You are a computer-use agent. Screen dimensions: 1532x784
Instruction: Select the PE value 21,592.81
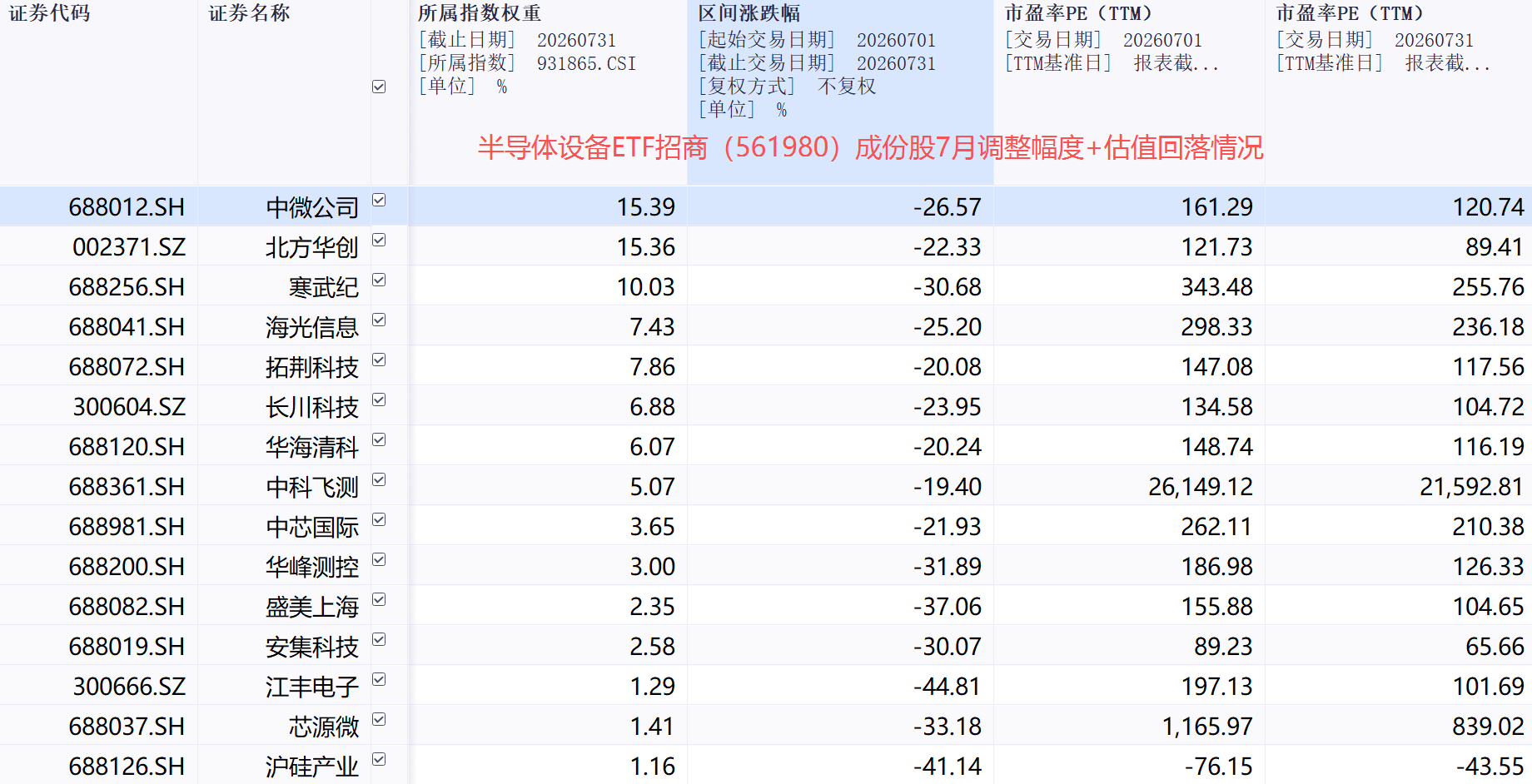[1472, 486]
